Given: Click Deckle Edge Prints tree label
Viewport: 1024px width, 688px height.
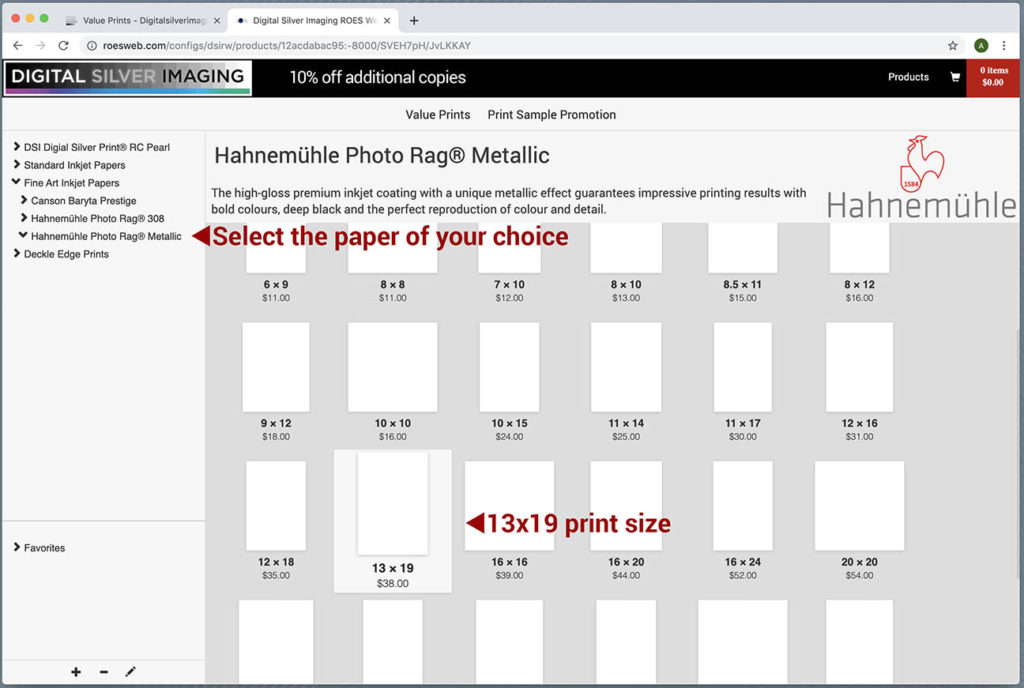Looking at the screenshot, I should click(x=66, y=254).
